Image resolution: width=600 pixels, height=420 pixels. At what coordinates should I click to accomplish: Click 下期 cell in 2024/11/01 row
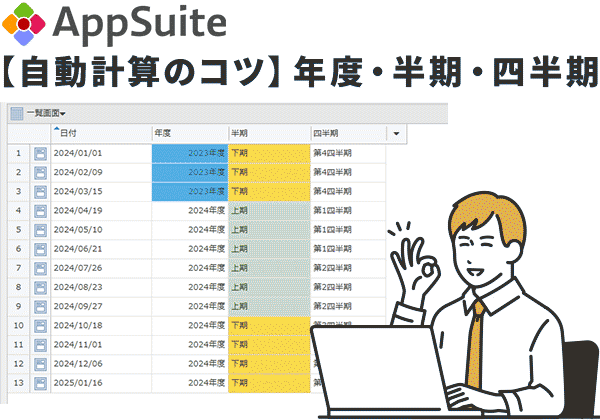point(269,345)
